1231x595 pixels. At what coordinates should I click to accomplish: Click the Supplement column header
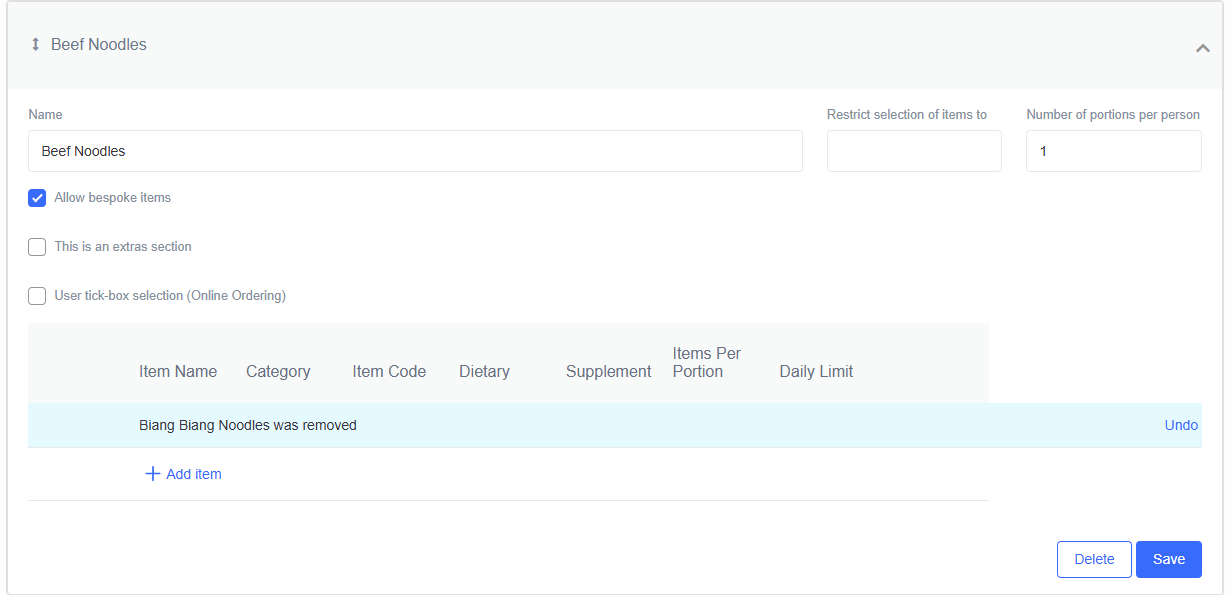(608, 371)
